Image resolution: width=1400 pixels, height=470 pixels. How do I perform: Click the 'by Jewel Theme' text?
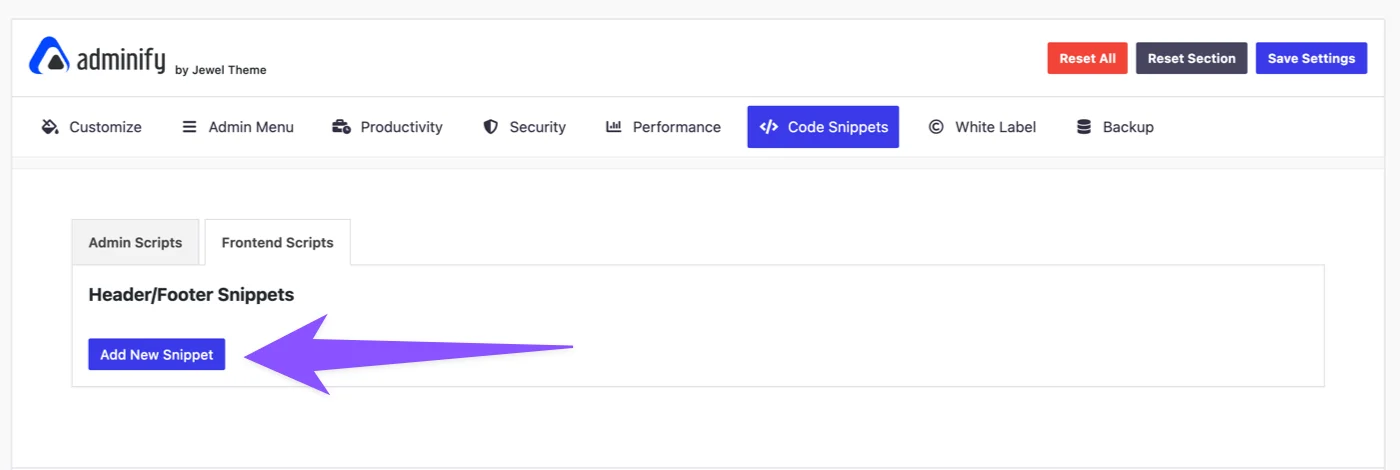tap(220, 70)
